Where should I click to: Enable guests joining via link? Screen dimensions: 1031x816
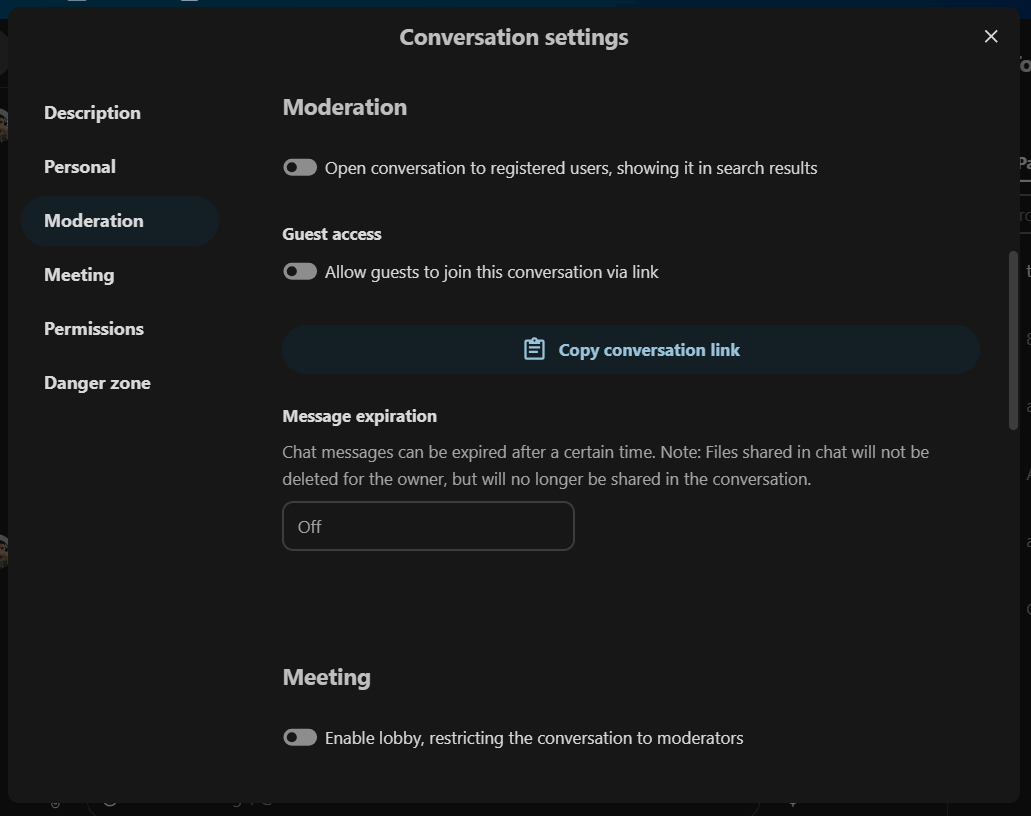point(300,272)
